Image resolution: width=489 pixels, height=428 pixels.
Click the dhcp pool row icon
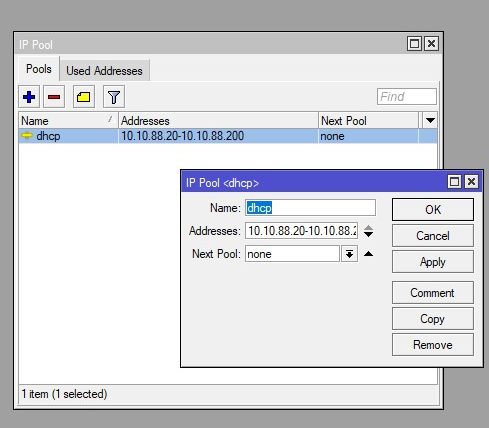click(27, 136)
